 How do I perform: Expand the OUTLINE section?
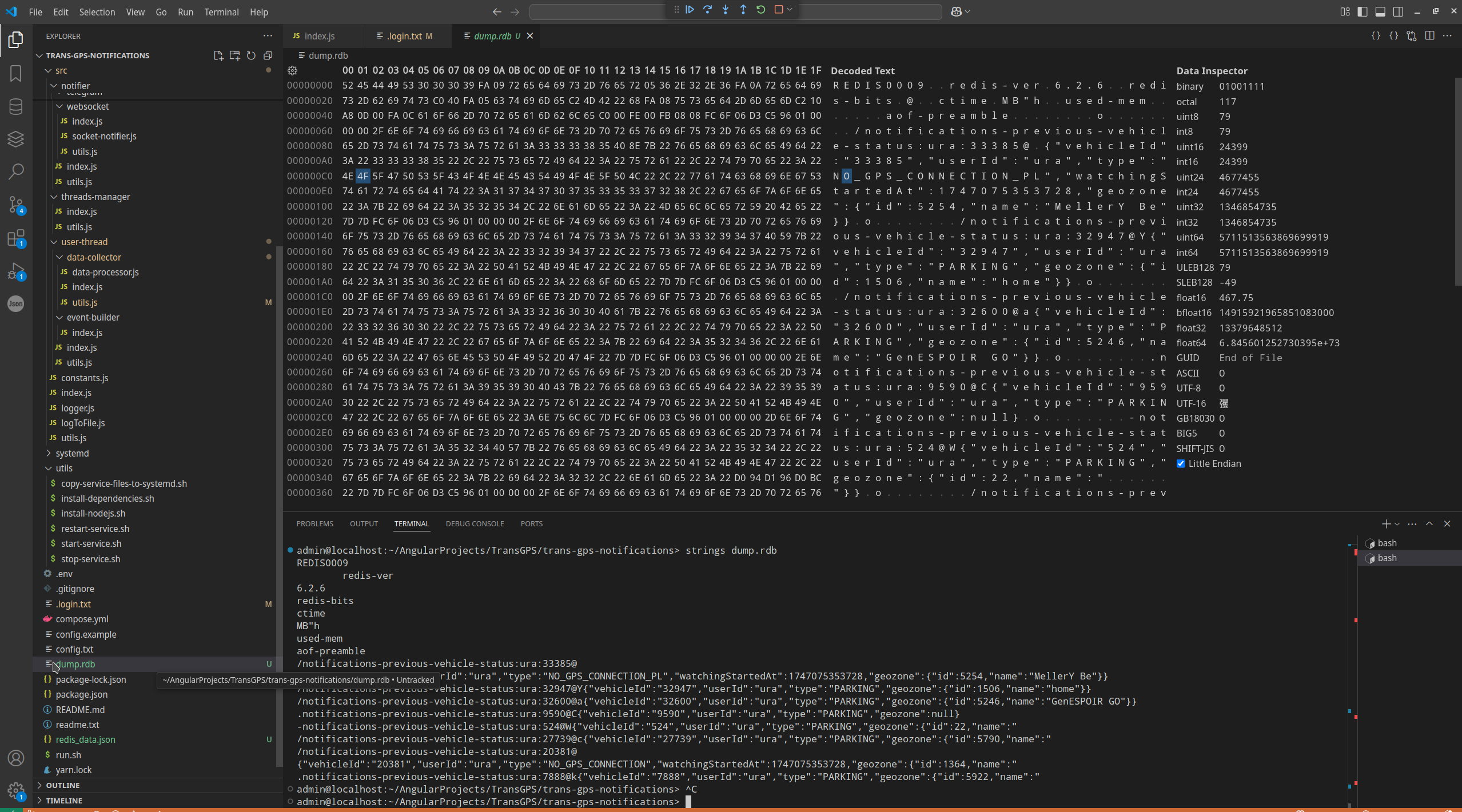point(62,785)
